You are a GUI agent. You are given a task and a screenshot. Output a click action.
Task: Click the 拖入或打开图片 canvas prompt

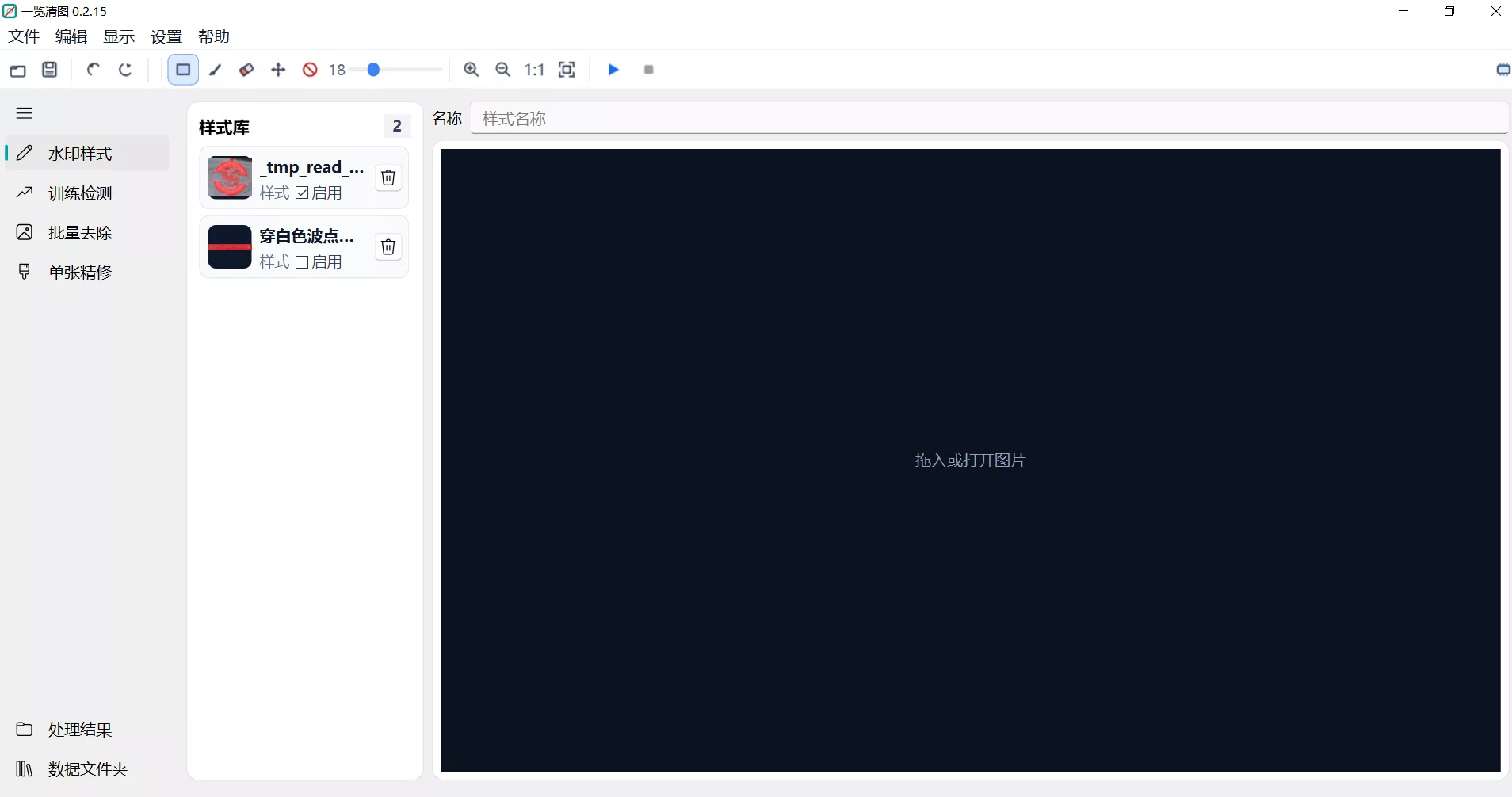coord(970,460)
